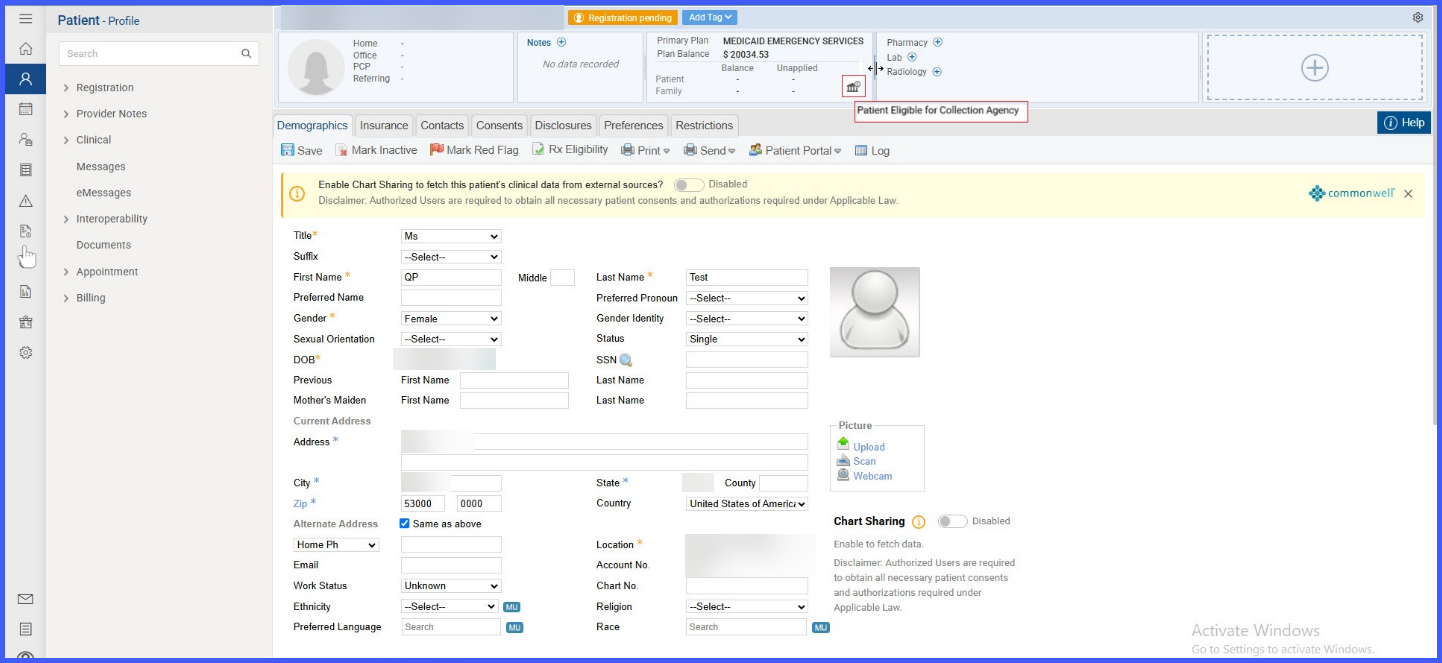Open the Preferences tab
This screenshot has height=663, width=1442.
coord(633,125)
